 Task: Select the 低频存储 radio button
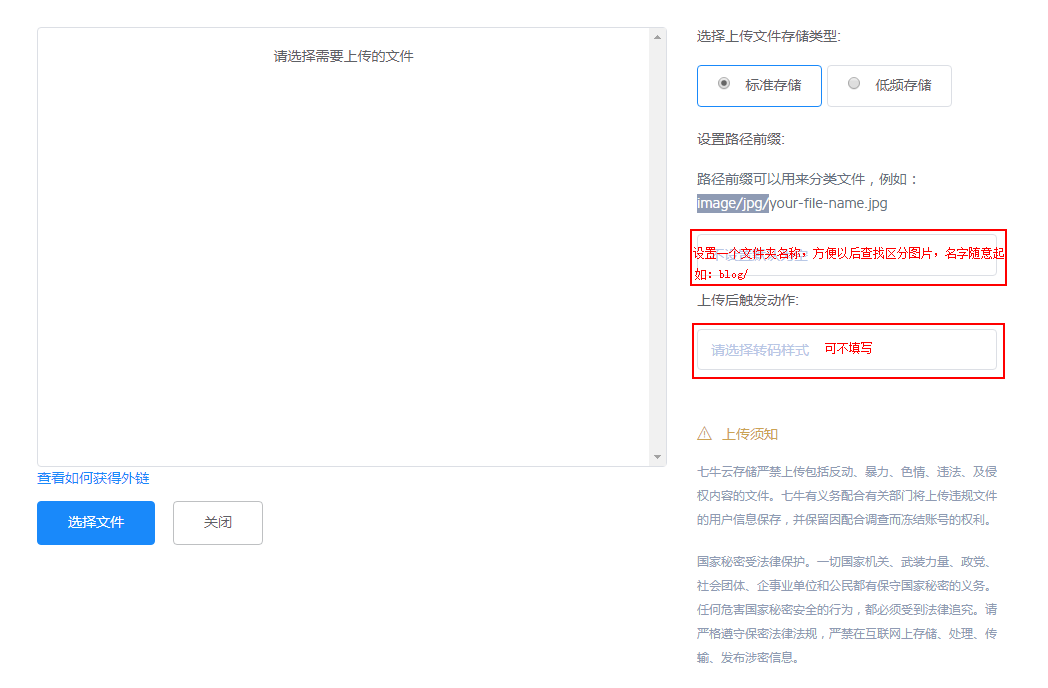854,84
